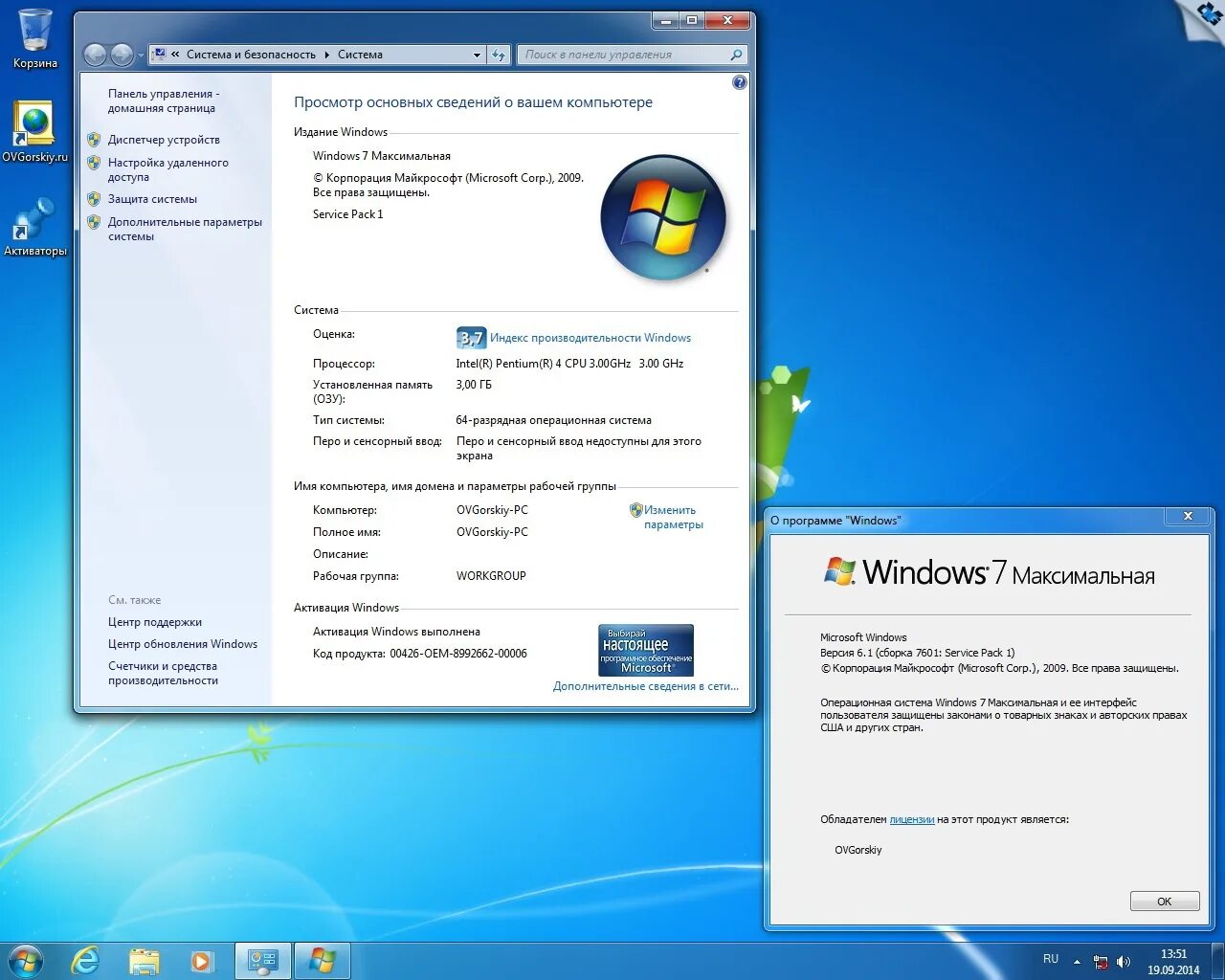Open Центр поддержки link

[155, 622]
